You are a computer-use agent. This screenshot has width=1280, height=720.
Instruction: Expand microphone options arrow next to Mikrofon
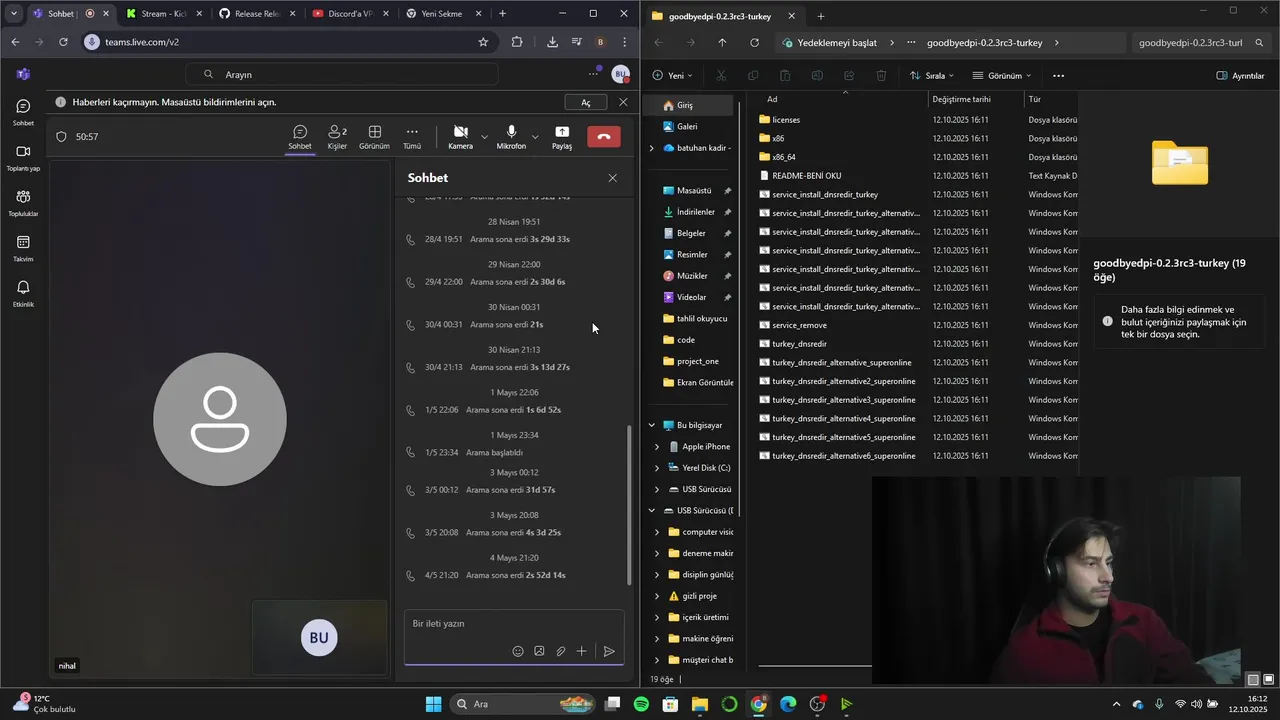click(535, 137)
